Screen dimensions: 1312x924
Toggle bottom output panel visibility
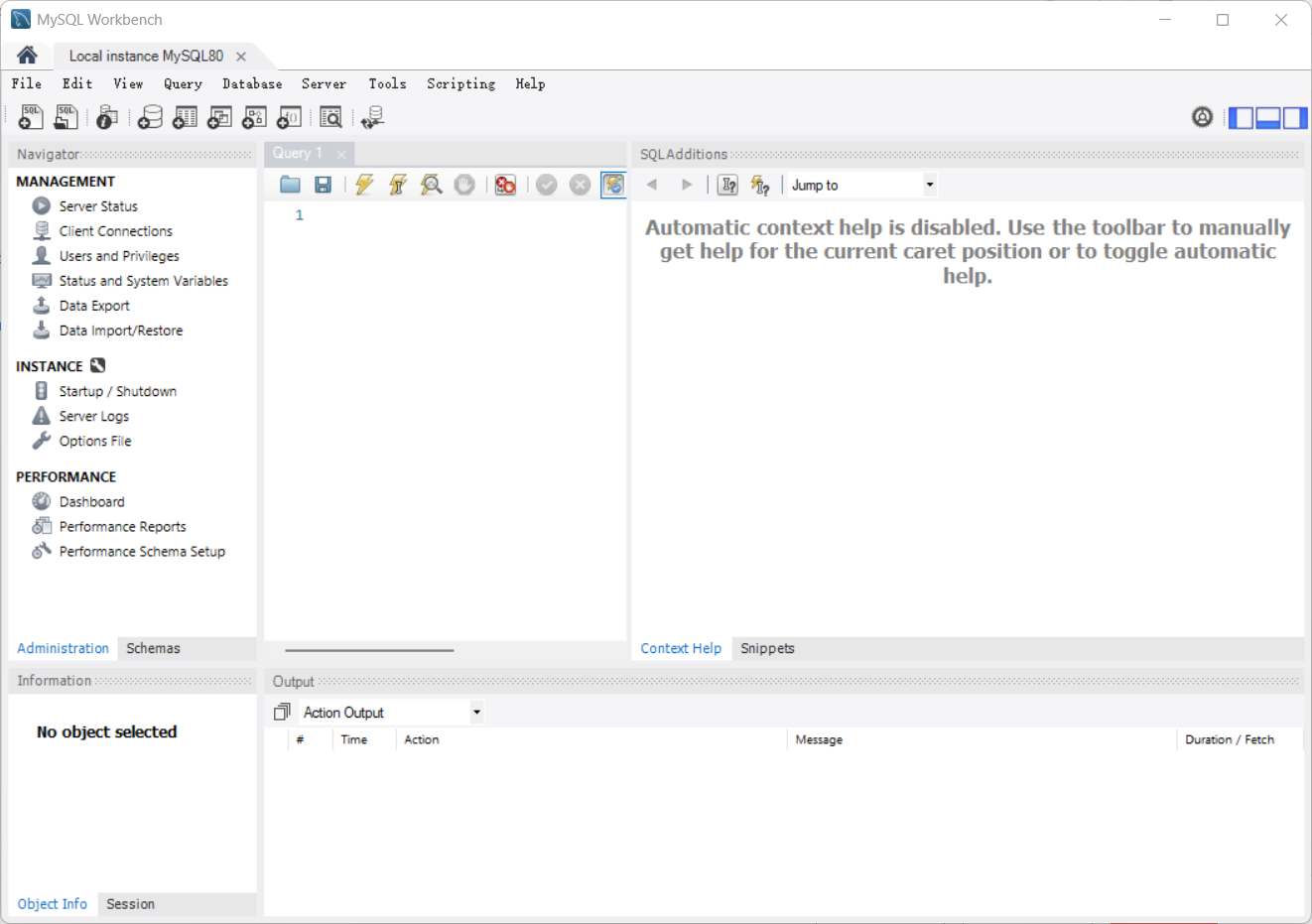click(x=1267, y=117)
